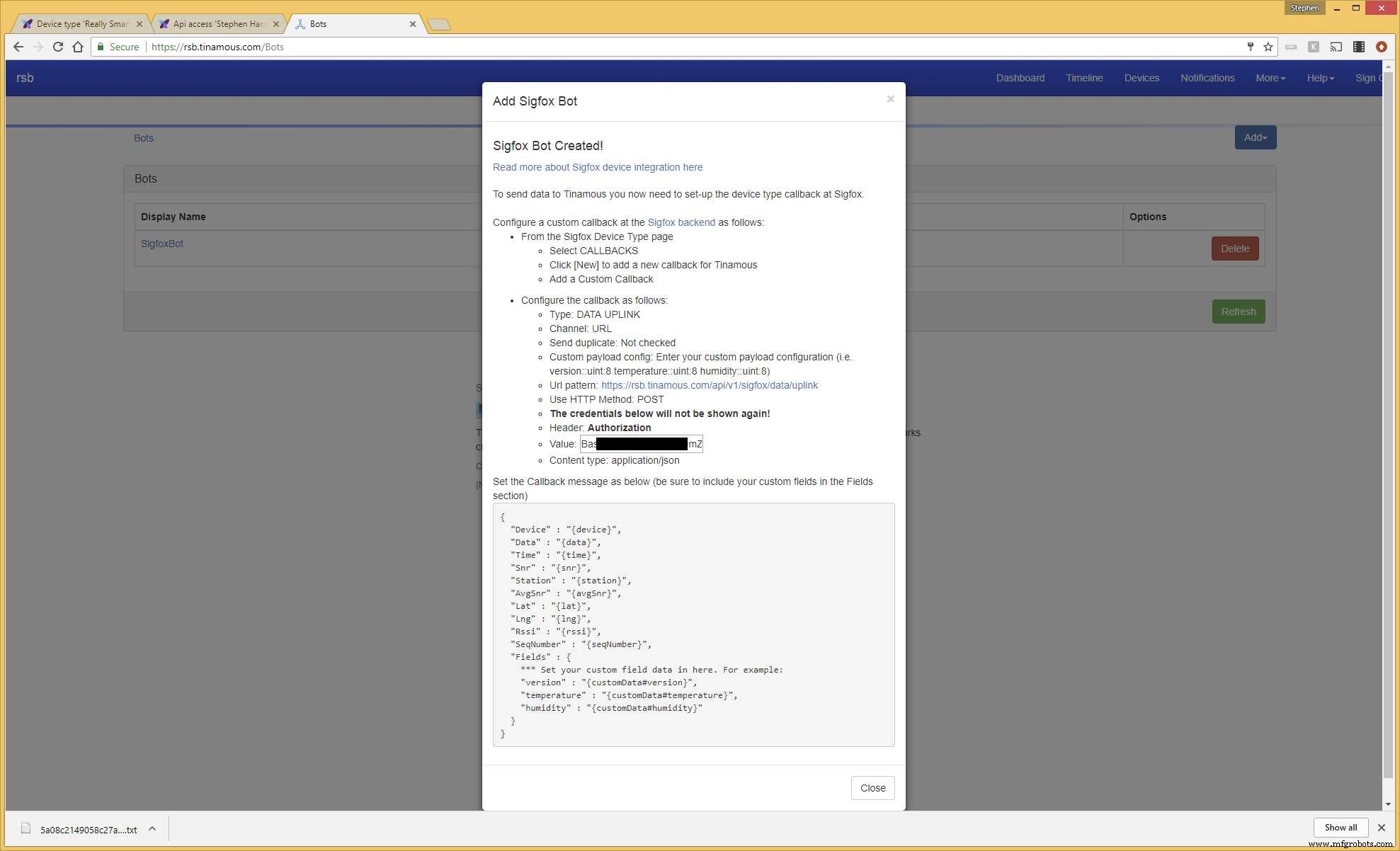Open the Url pattern uplink link

tap(709, 385)
